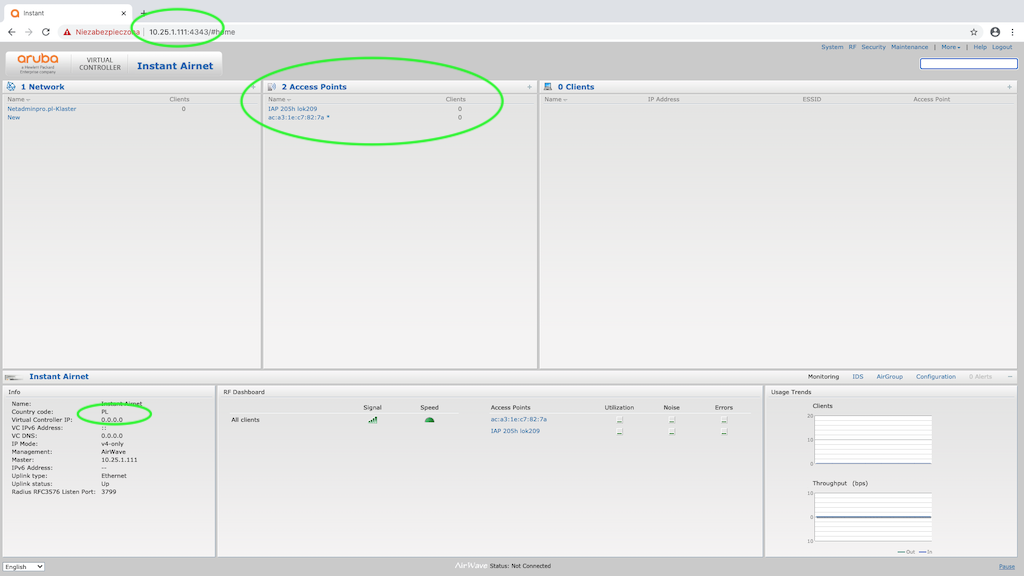Screen dimensions: 1024x576
Task: Bookmark page with the star icon
Action: click(974, 32)
